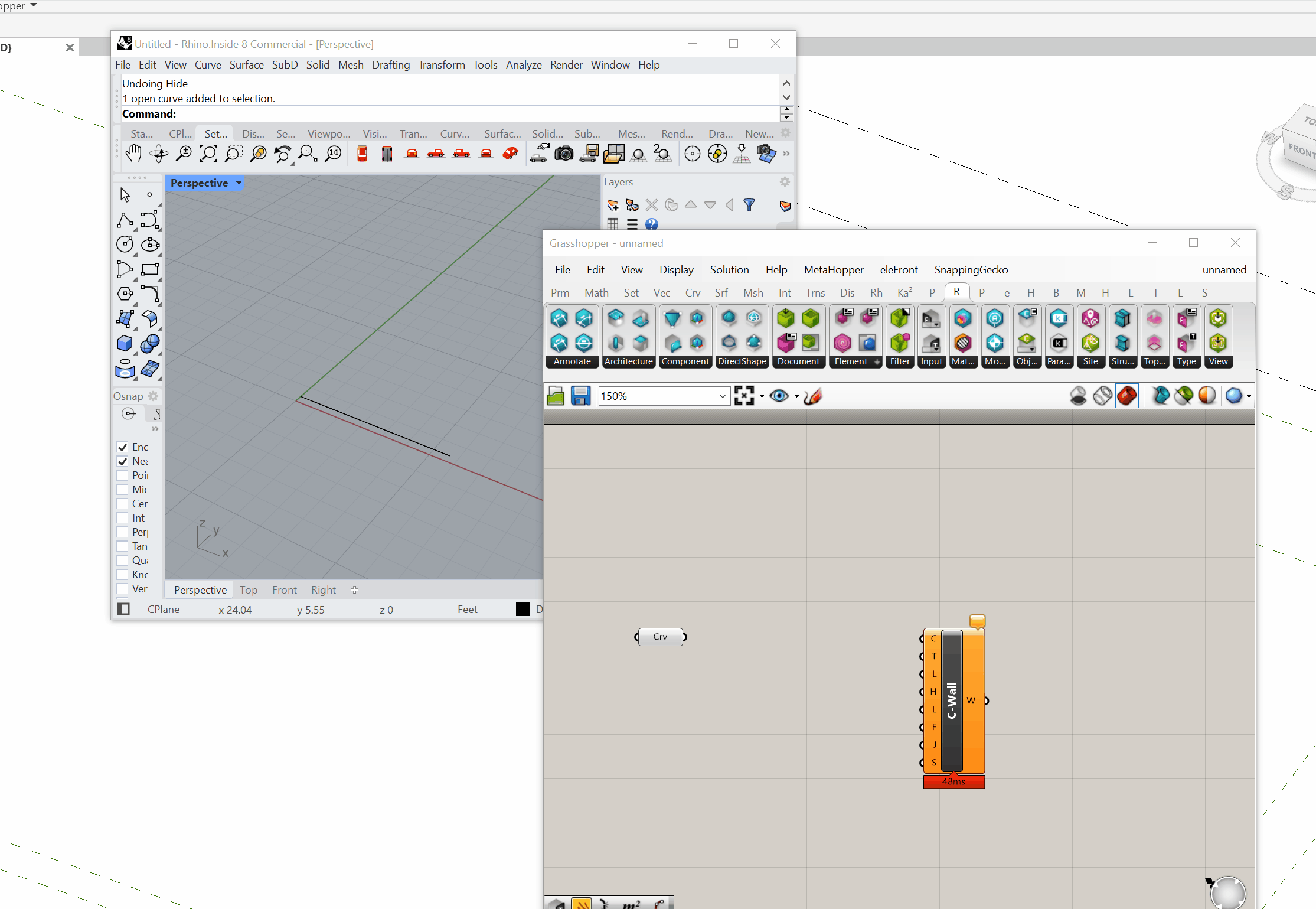This screenshot has width=1316, height=909.
Task: Click the camera icon in Rhino toolbar
Action: (x=564, y=154)
